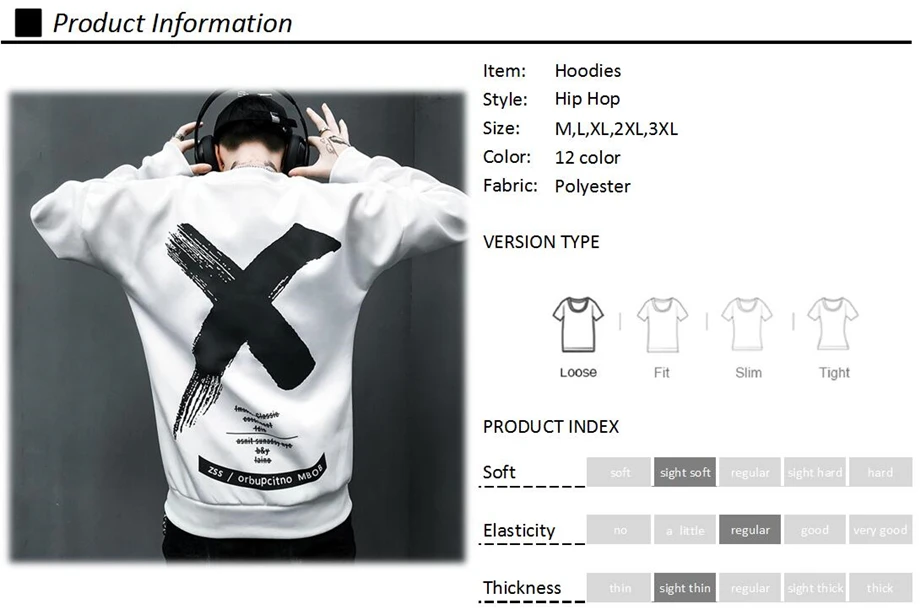Click the 'Loose' label under the shirt
Image resolution: width=920 pixels, height=609 pixels.
(x=578, y=372)
